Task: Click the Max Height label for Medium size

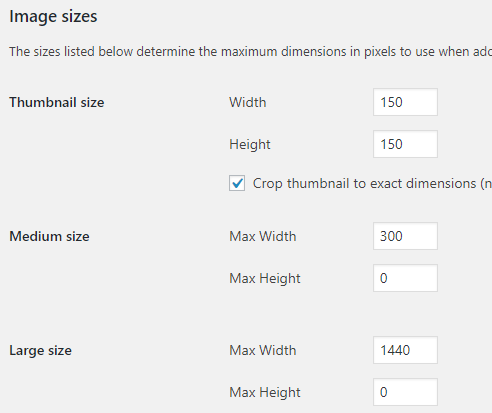Action: point(265,279)
